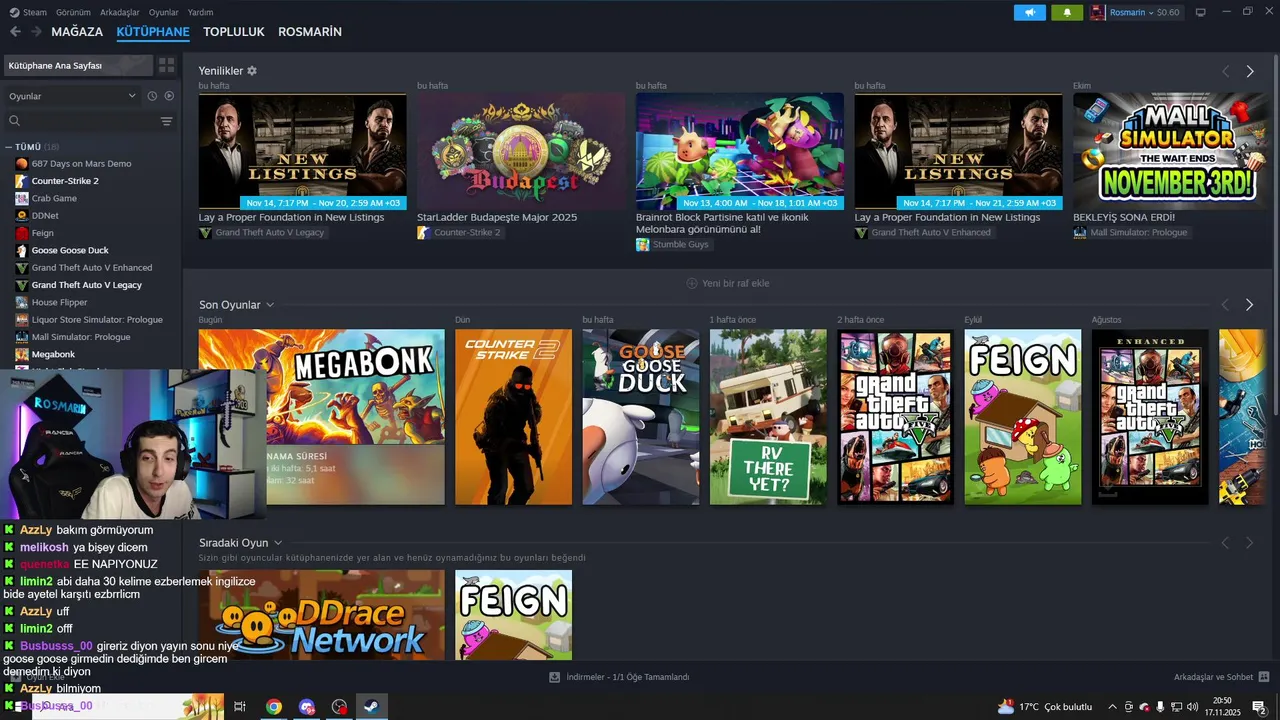
Task: Select Liquor Store Simulator: Prologue
Action: (97, 319)
